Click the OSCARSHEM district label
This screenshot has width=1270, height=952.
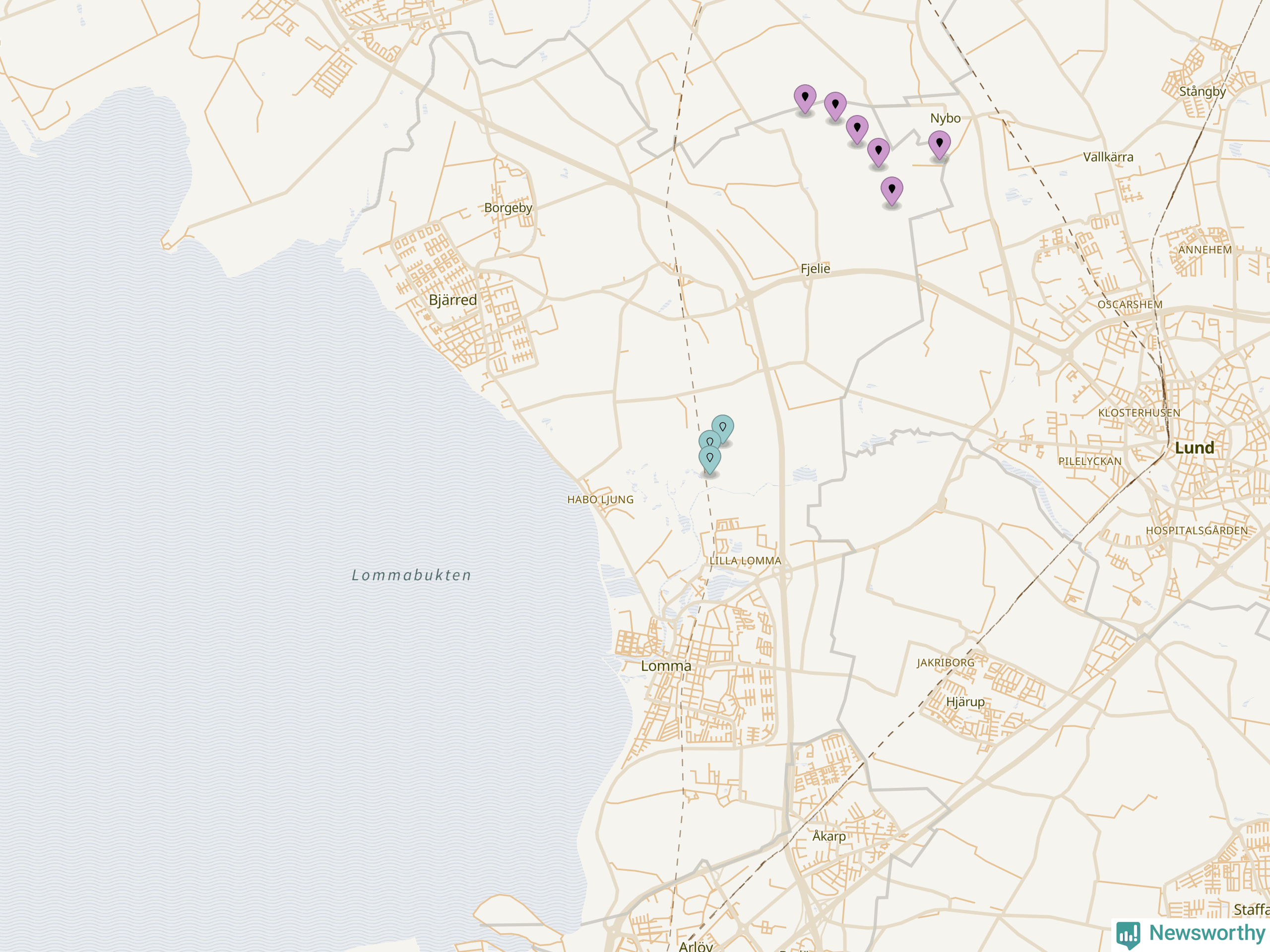click(x=1130, y=305)
